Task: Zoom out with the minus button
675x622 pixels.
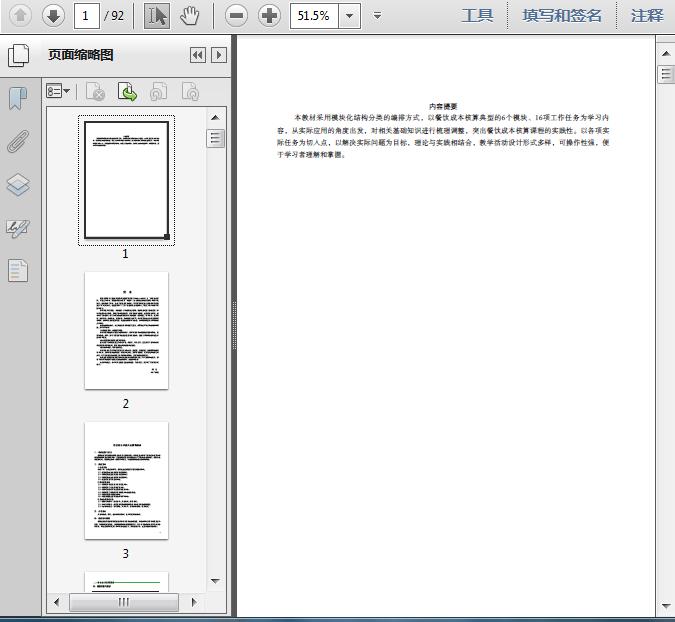Action: pos(236,16)
